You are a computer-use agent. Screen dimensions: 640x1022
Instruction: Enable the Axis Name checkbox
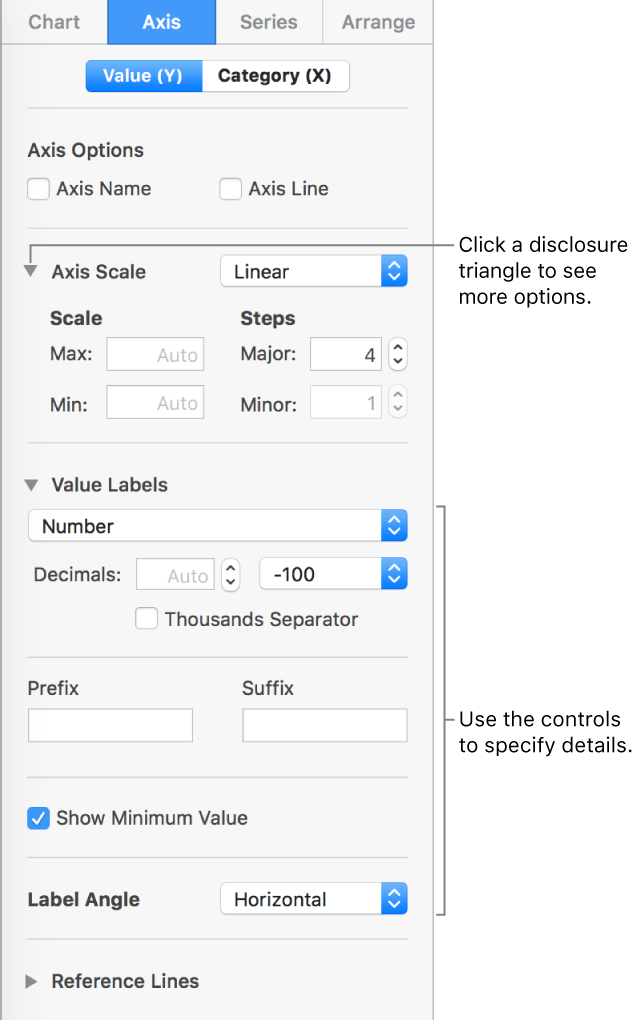pos(37,189)
